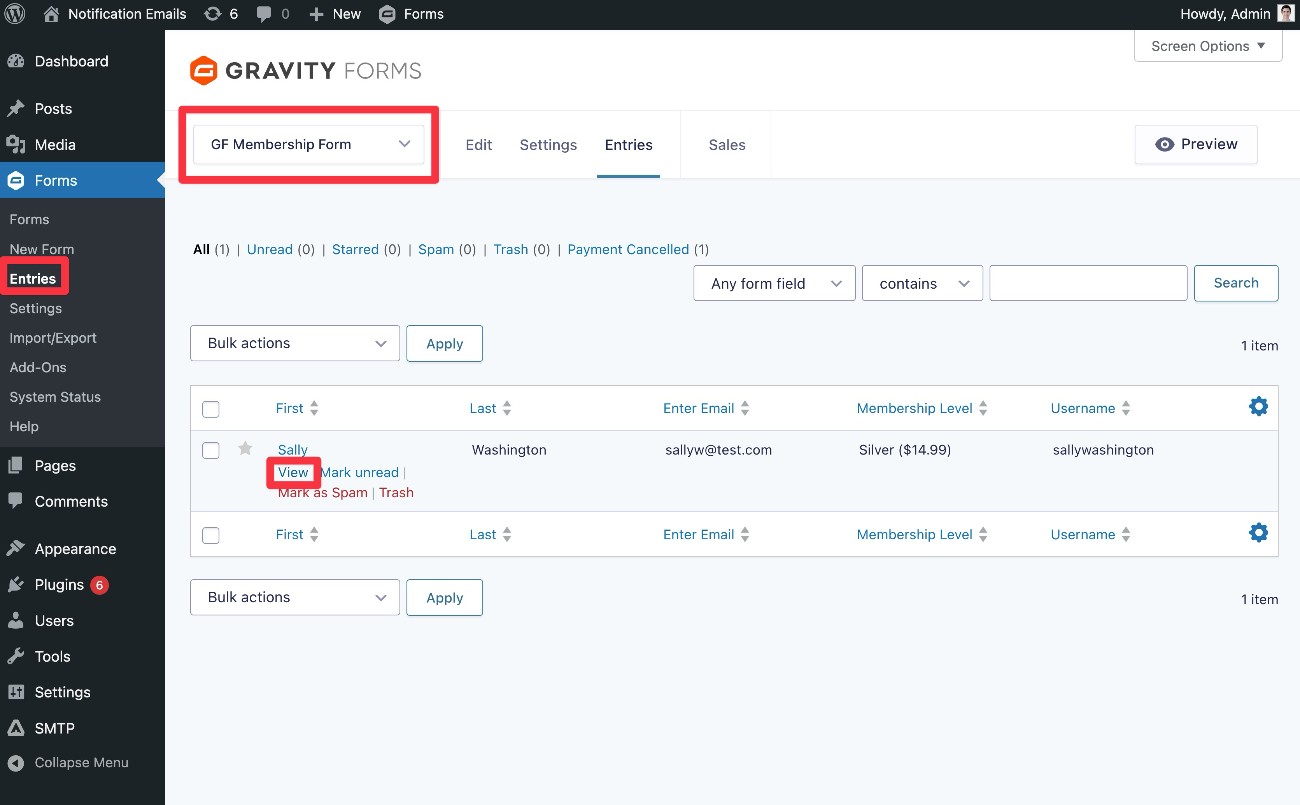Open Add-Ons in the Forms submenu
This screenshot has width=1300, height=805.
point(38,367)
